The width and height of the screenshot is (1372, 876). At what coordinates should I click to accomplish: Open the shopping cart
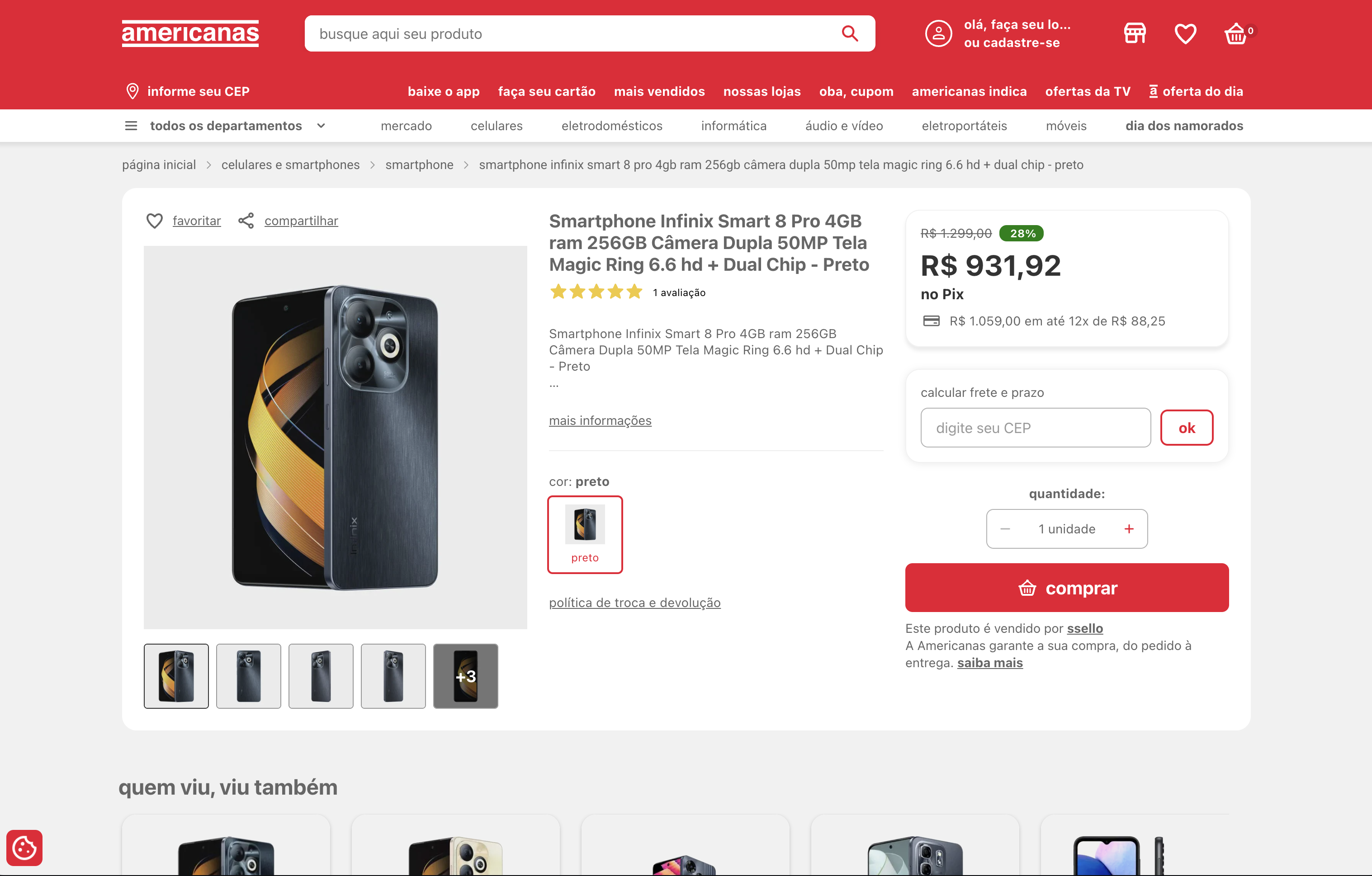1237,33
